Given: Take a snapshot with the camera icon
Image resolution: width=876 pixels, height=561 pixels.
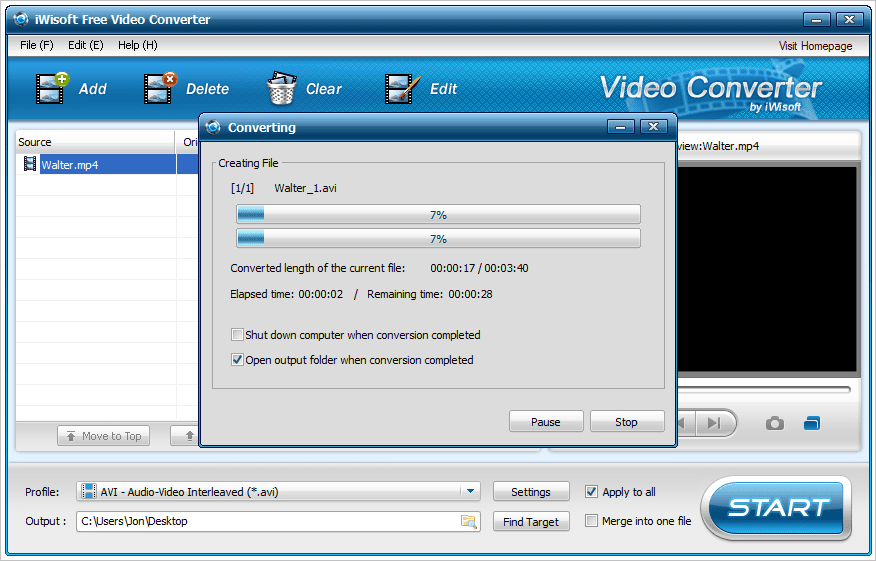Looking at the screenshot, I should pos(775,423).
